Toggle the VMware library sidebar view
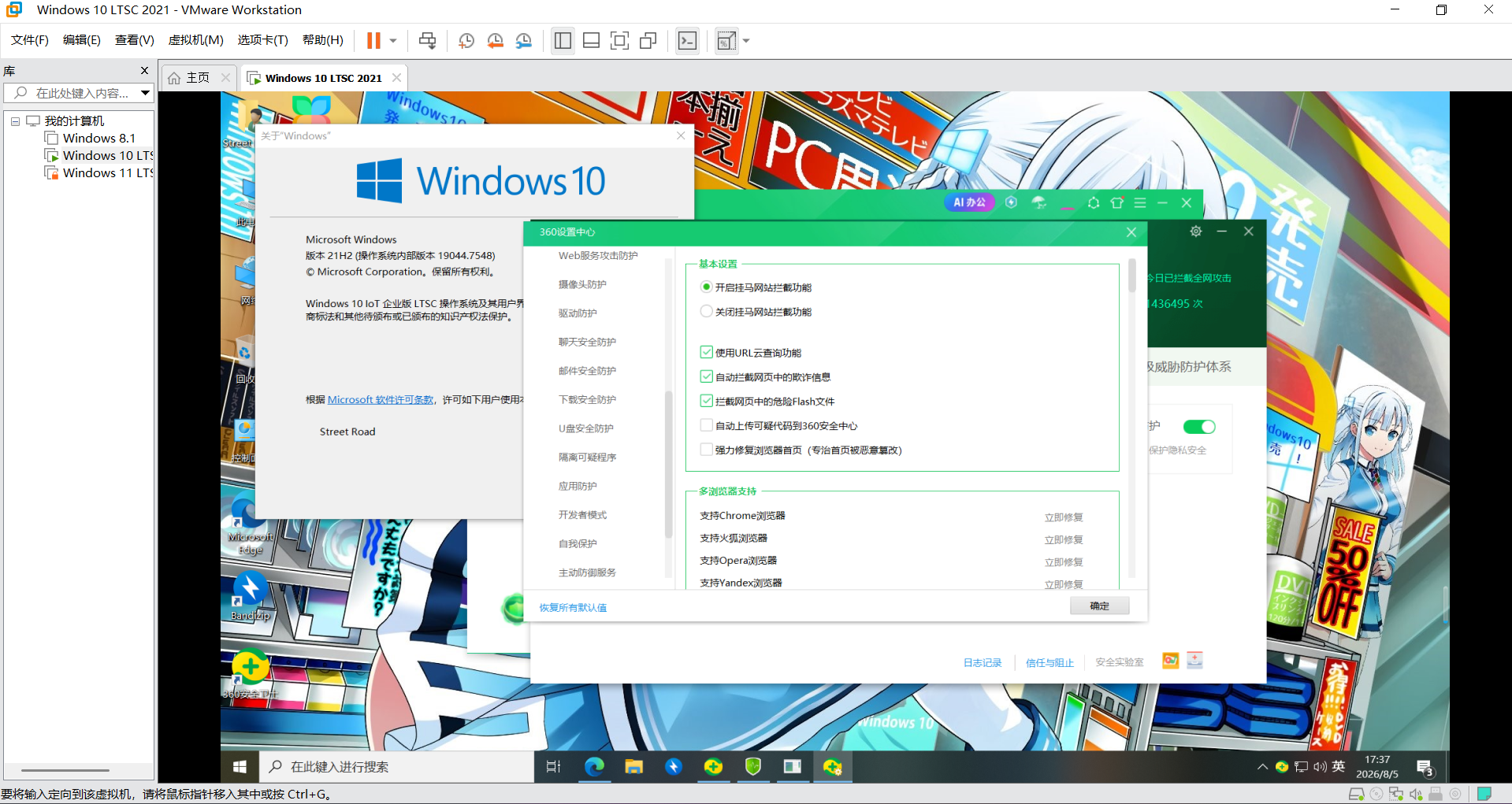 point(563,40)
